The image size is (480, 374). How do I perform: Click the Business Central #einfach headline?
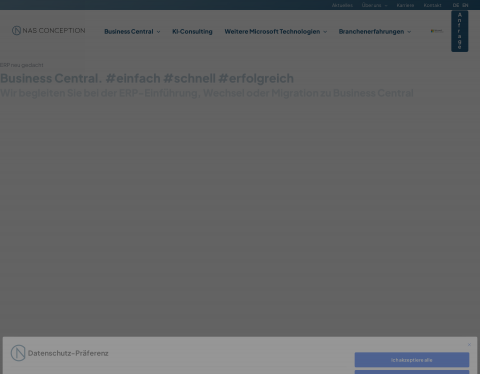point(147,78)
